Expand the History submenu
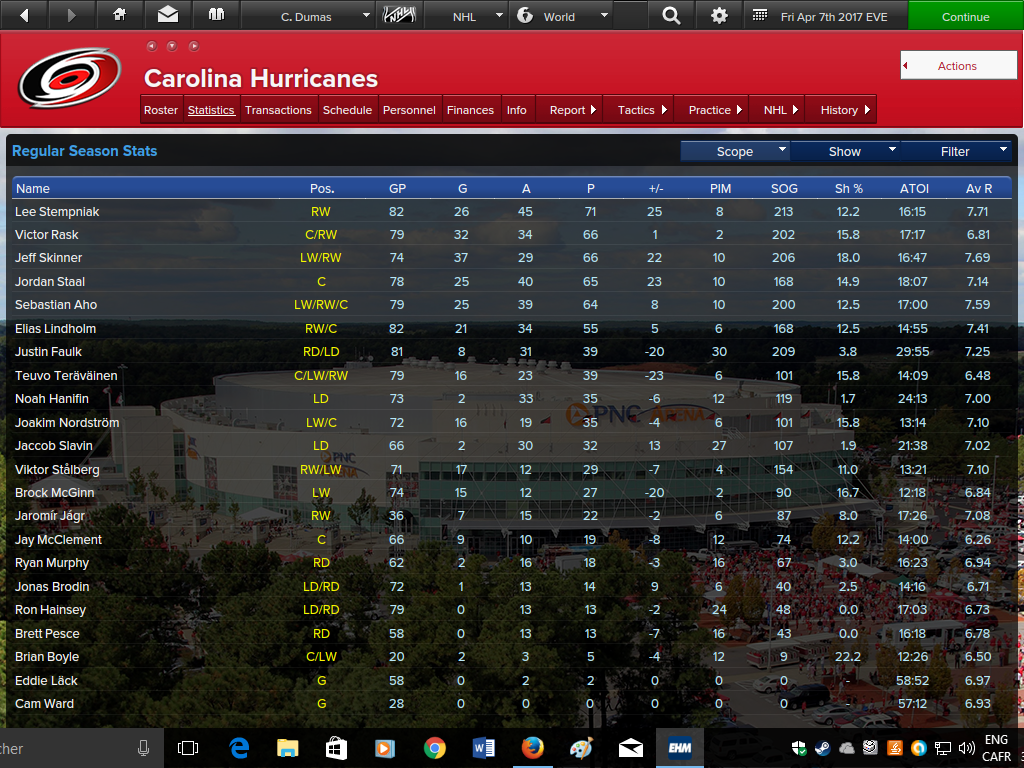1024x768 pixels. click(x=841, y=110)
